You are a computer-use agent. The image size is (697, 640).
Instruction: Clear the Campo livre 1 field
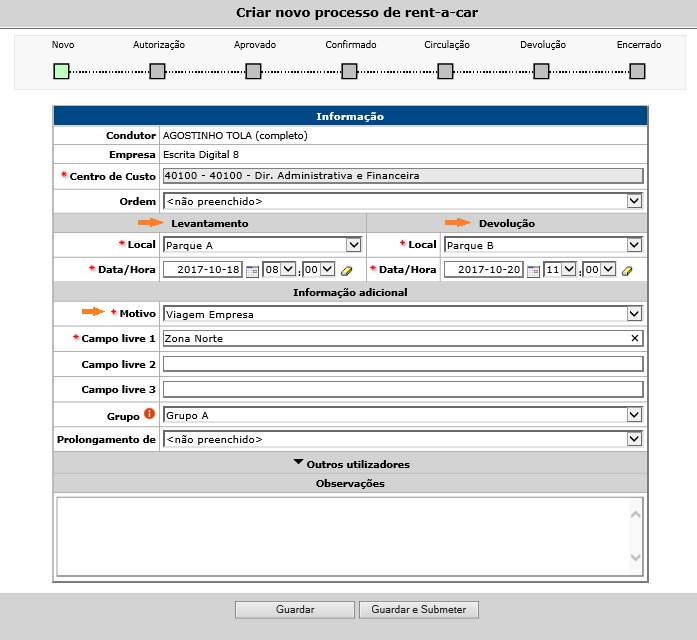pyautogui.click(x=635, y=338)
